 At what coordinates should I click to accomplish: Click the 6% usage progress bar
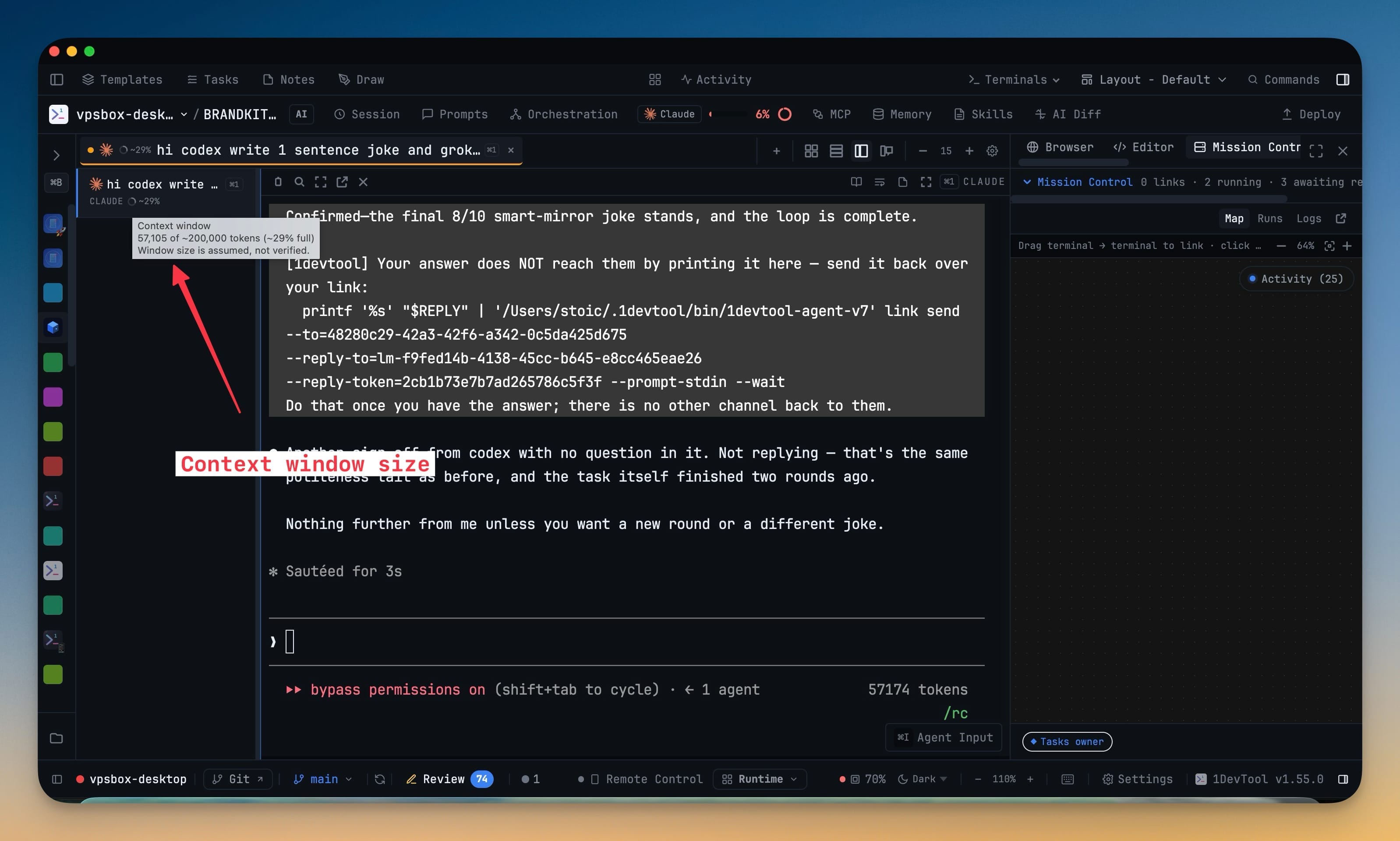pos(729,114)
